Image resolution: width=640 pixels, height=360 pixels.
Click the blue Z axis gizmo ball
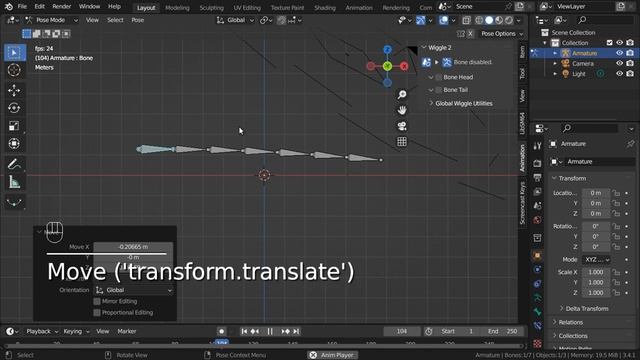coord(387,50)
